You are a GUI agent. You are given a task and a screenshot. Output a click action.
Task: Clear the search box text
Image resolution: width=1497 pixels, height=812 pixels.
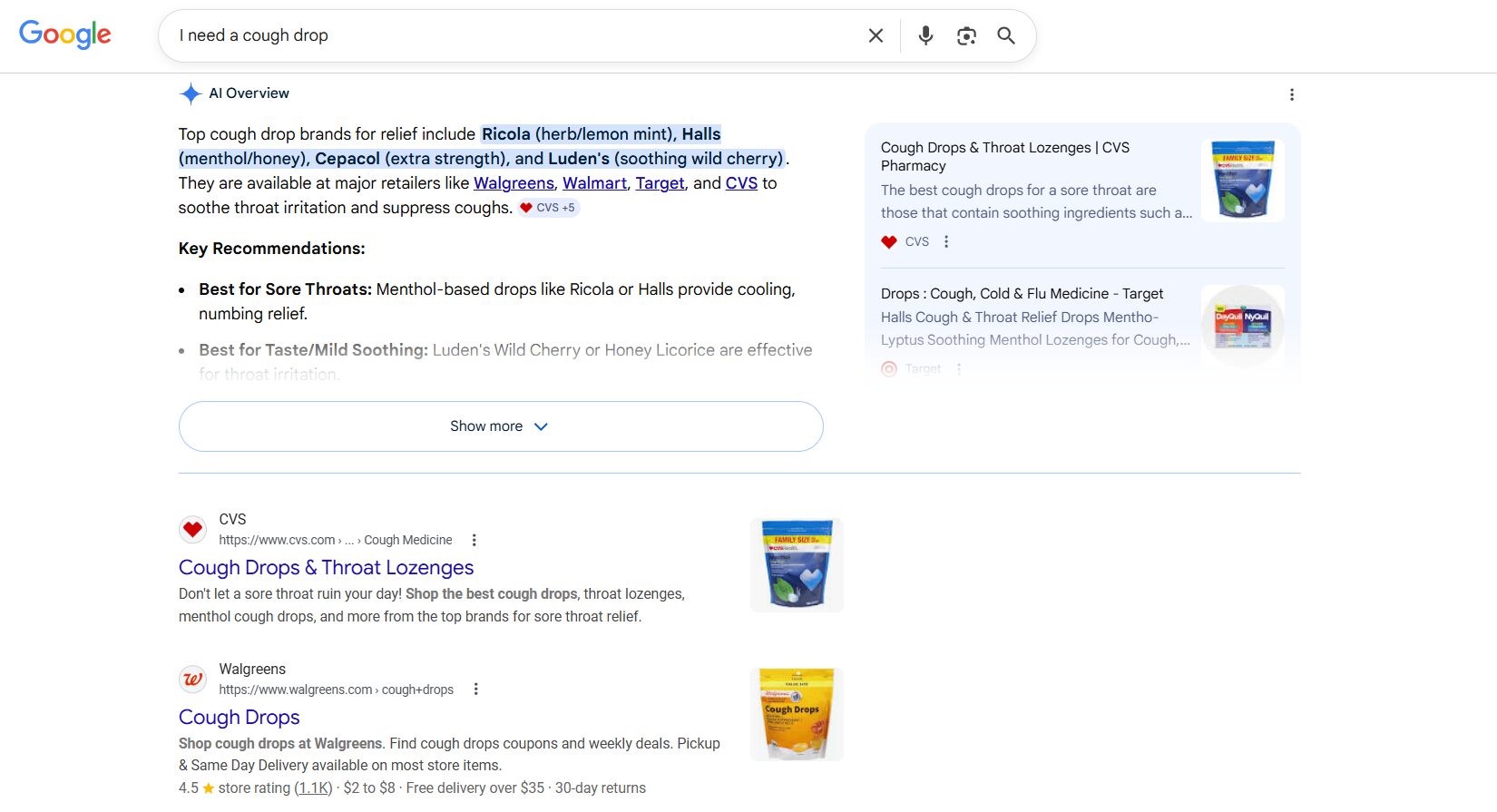point(876,35)
